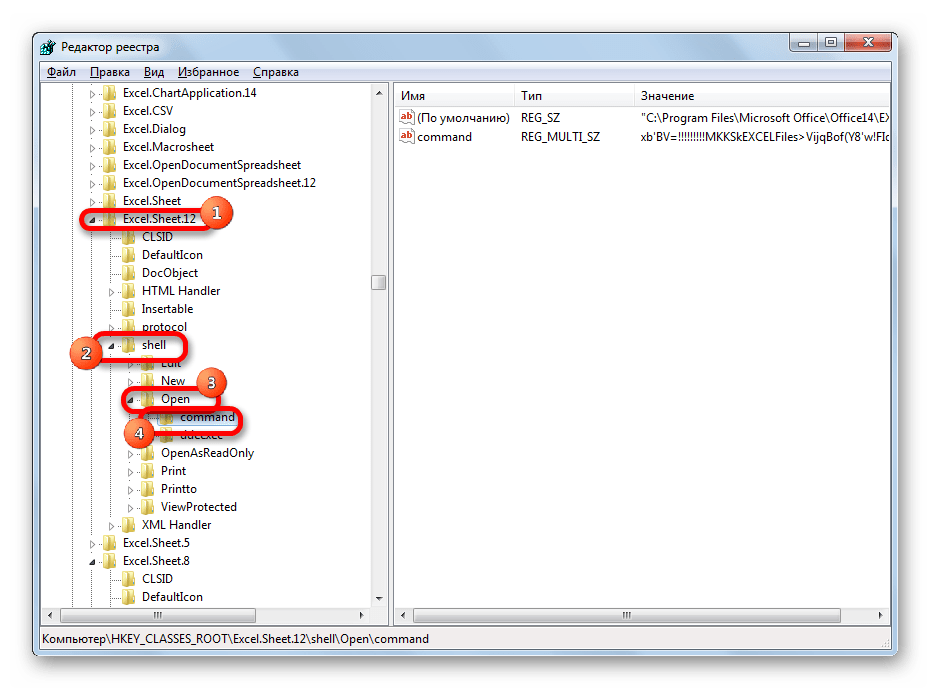The width and height of the screenshot is (931, 689).
Task: Click the XML Handler folder icon
Action: tap(128, 524)
